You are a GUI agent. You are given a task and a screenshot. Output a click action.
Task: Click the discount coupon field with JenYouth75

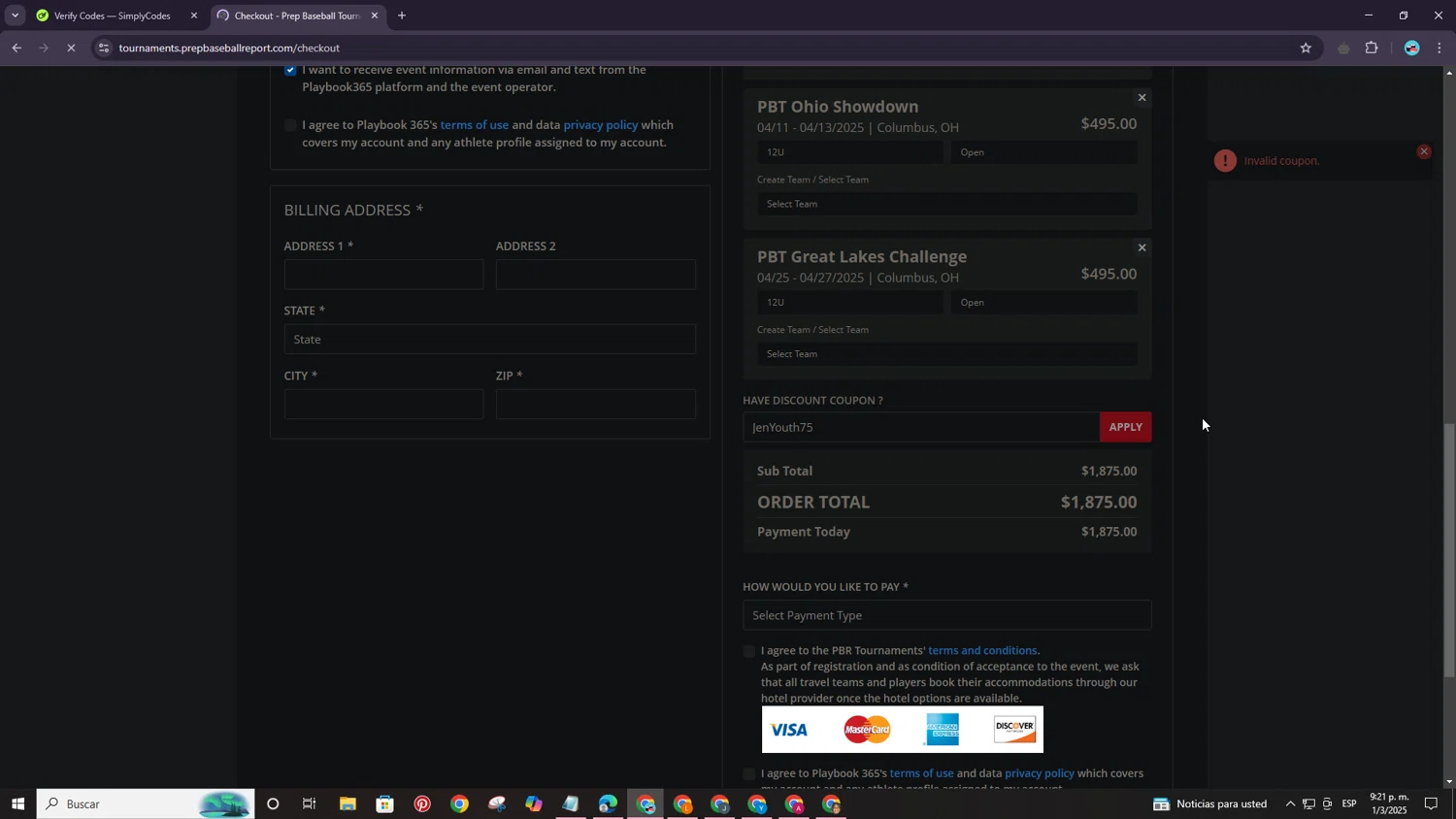[921, 427]
